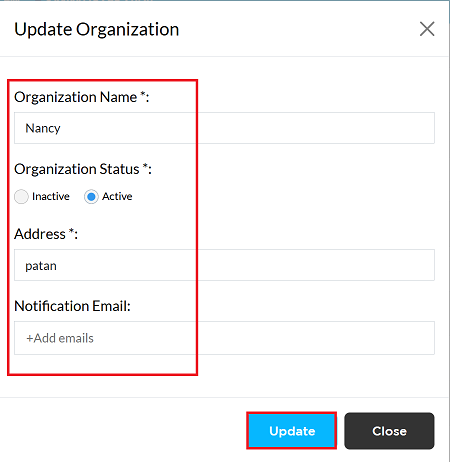Click the 'Active' label text
This screenshot has height=462, width=450.
[117, 196]
